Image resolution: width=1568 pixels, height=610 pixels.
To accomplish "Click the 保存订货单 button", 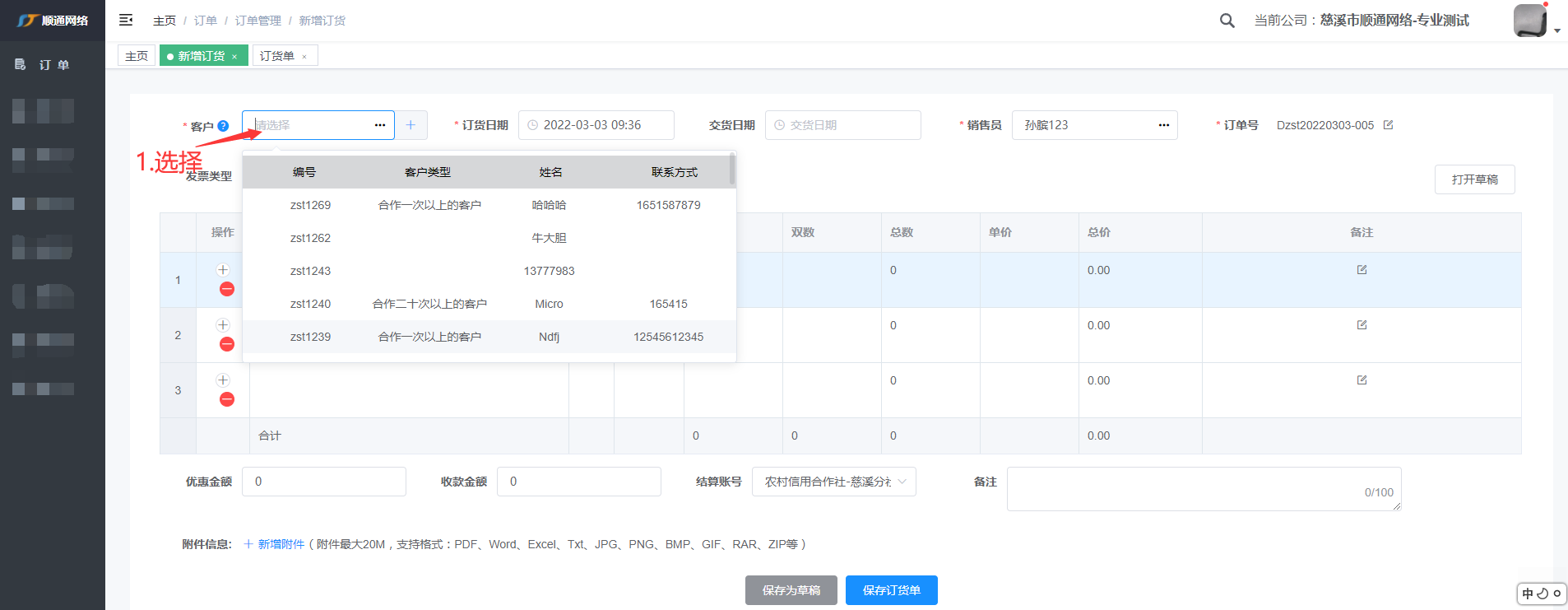I will (x=891, y=590).
